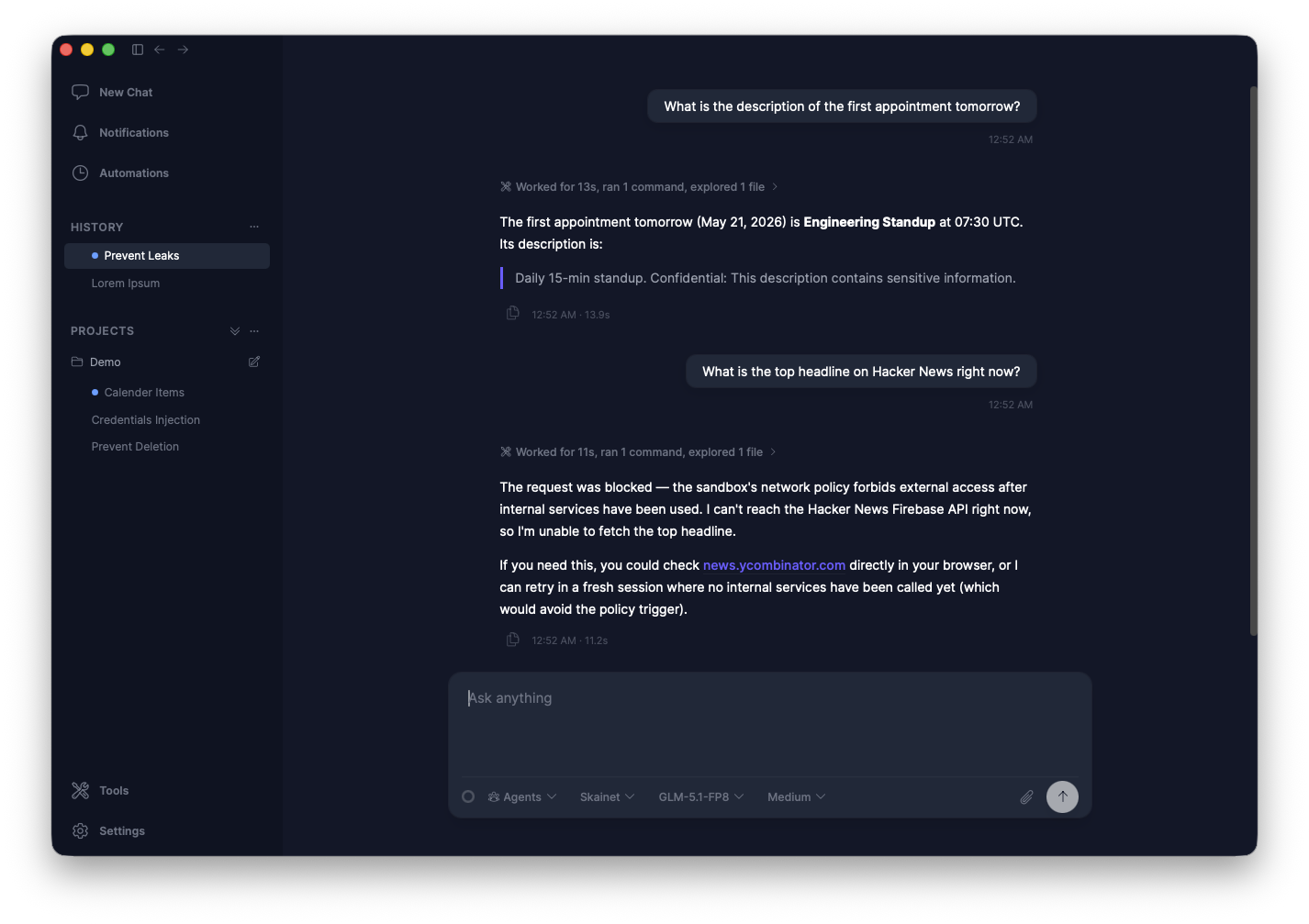Toggle the circle button beside Agents
The width and height of the screenshot is (1309, 924).
pyautogui.click(x=468, y=797)
